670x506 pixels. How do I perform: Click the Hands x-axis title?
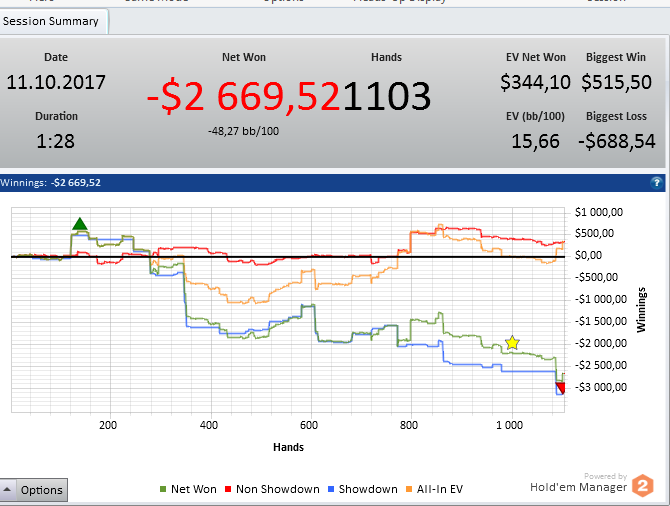288,447
